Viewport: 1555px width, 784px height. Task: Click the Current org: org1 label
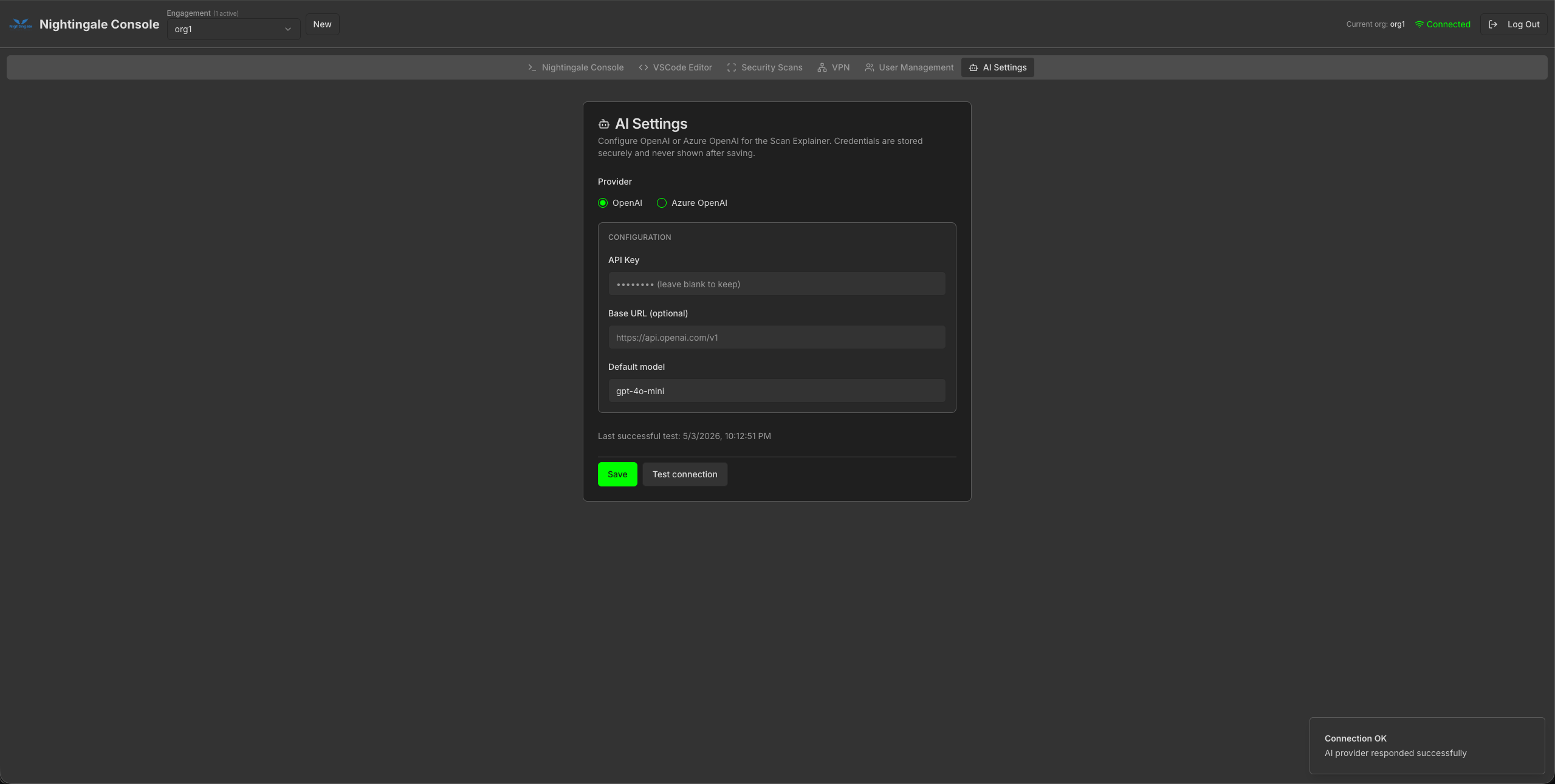(x=1375, y=24)
